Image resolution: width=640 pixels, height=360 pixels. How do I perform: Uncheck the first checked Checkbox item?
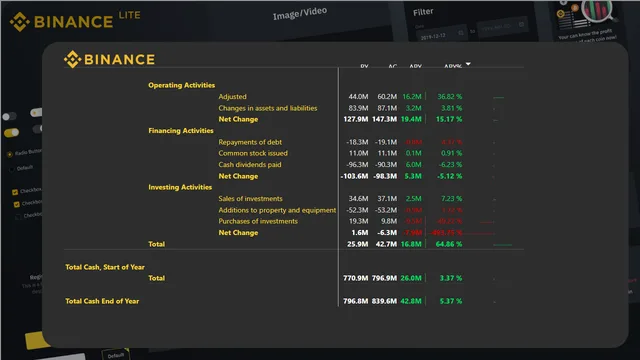pyautogui.click(x=15, y=192)
